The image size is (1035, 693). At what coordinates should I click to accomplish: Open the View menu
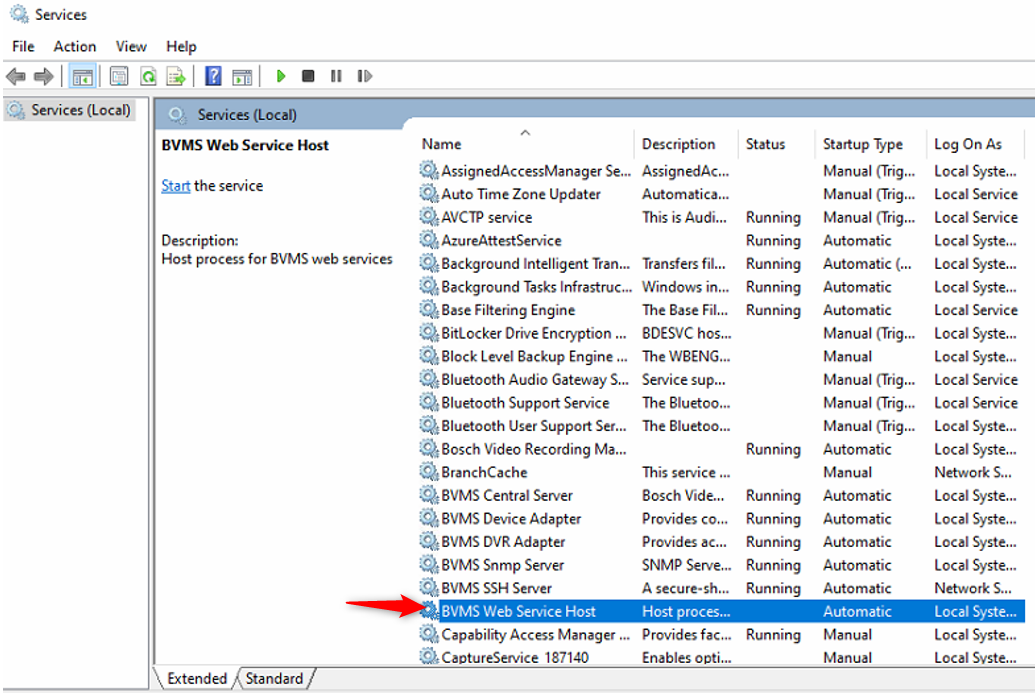point(131,46)
